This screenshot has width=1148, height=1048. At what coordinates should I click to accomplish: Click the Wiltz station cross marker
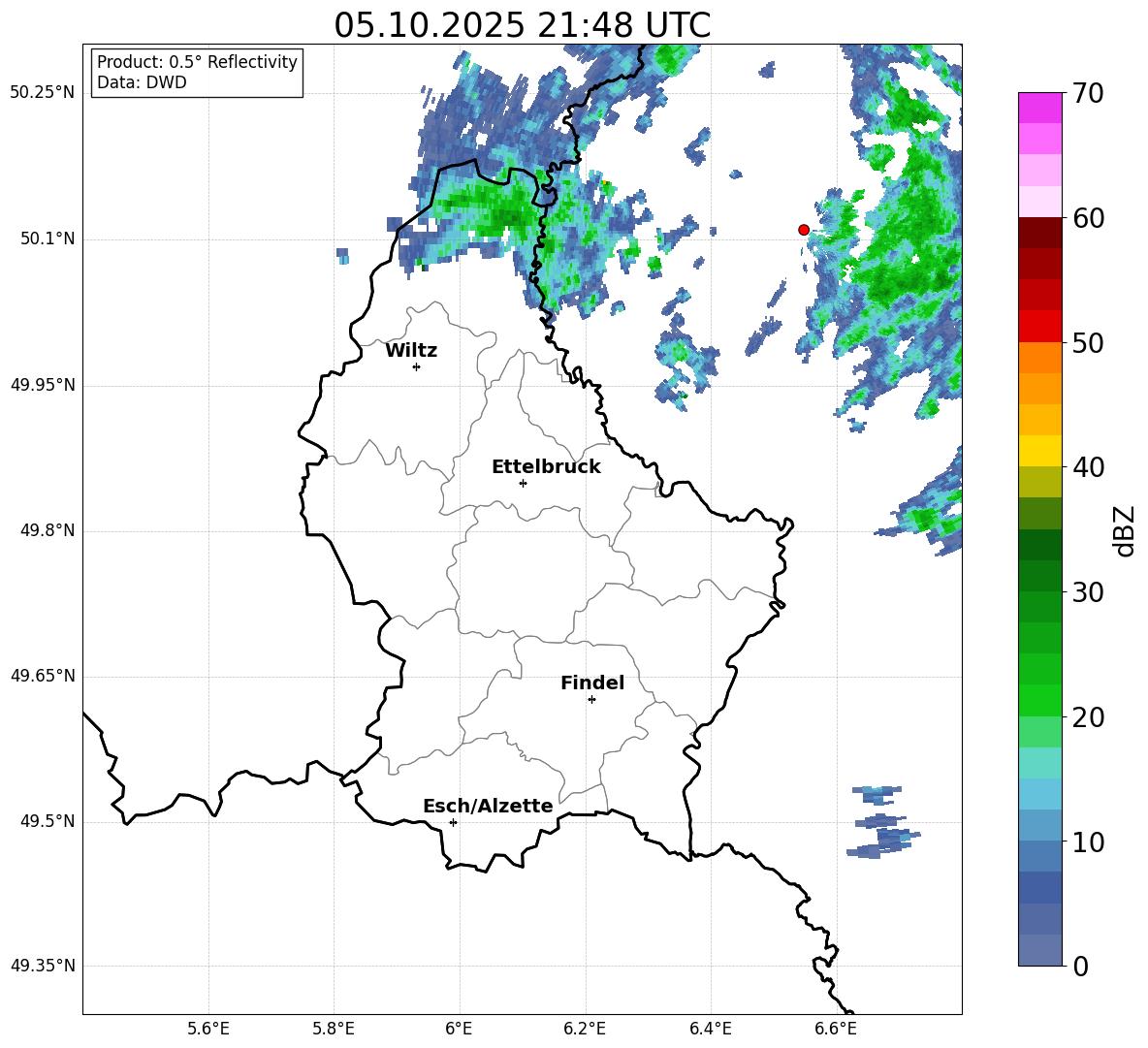[417, 366]
